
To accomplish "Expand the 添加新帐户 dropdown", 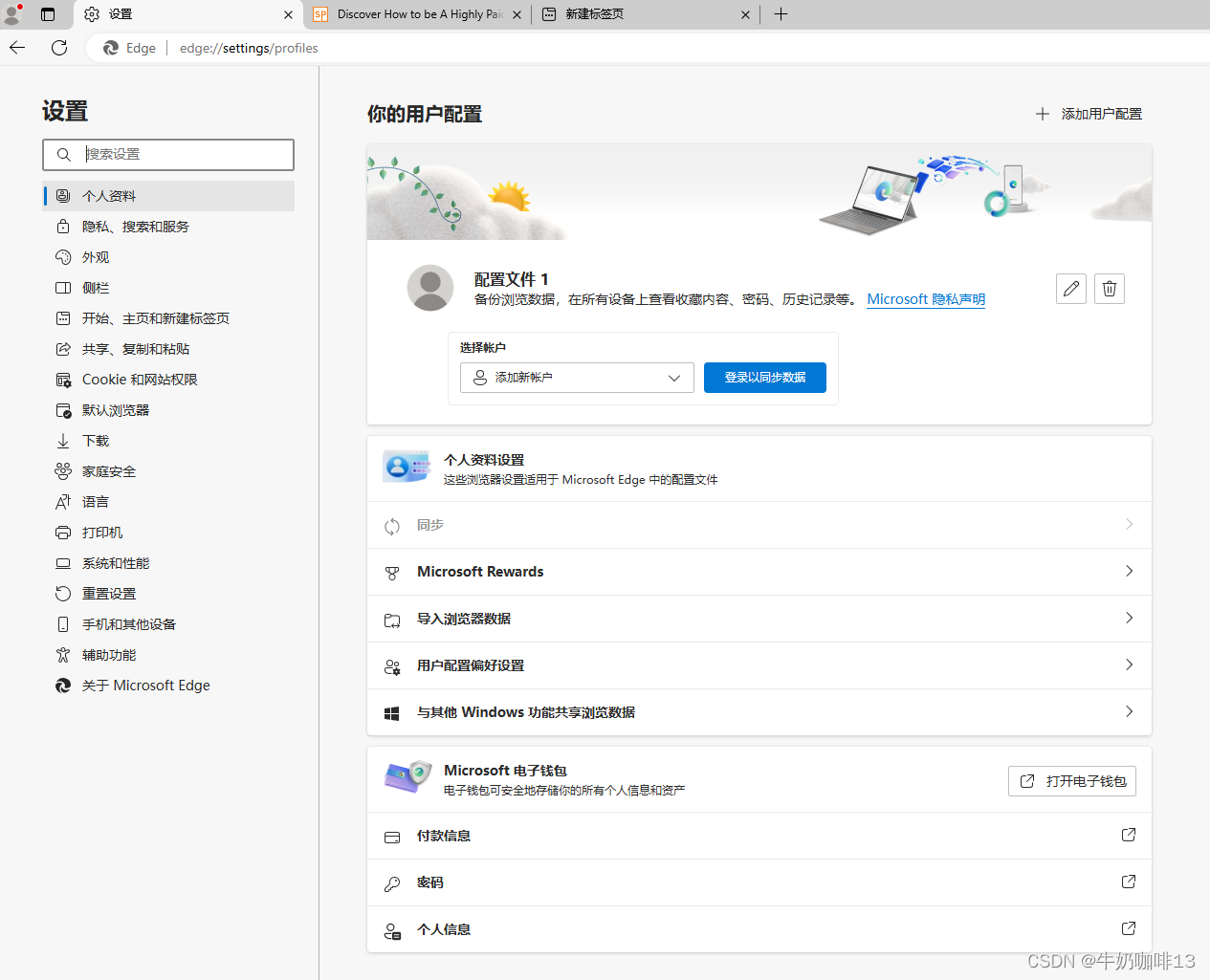I will (577, 378).
